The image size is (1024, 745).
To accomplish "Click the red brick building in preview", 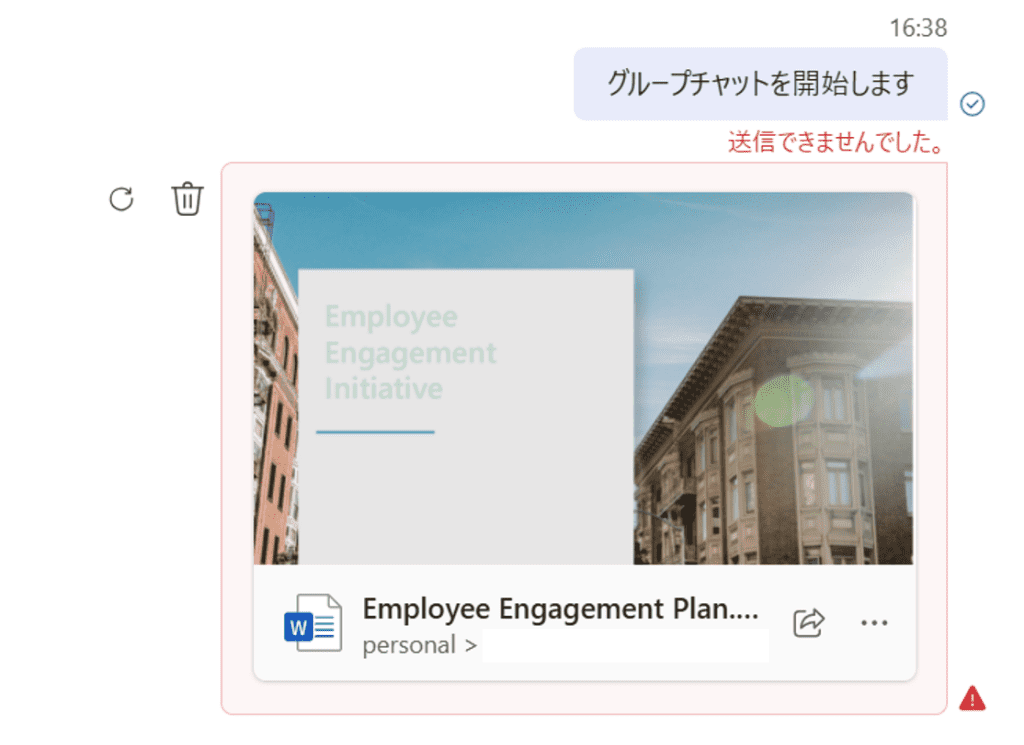I will [275, 420].
